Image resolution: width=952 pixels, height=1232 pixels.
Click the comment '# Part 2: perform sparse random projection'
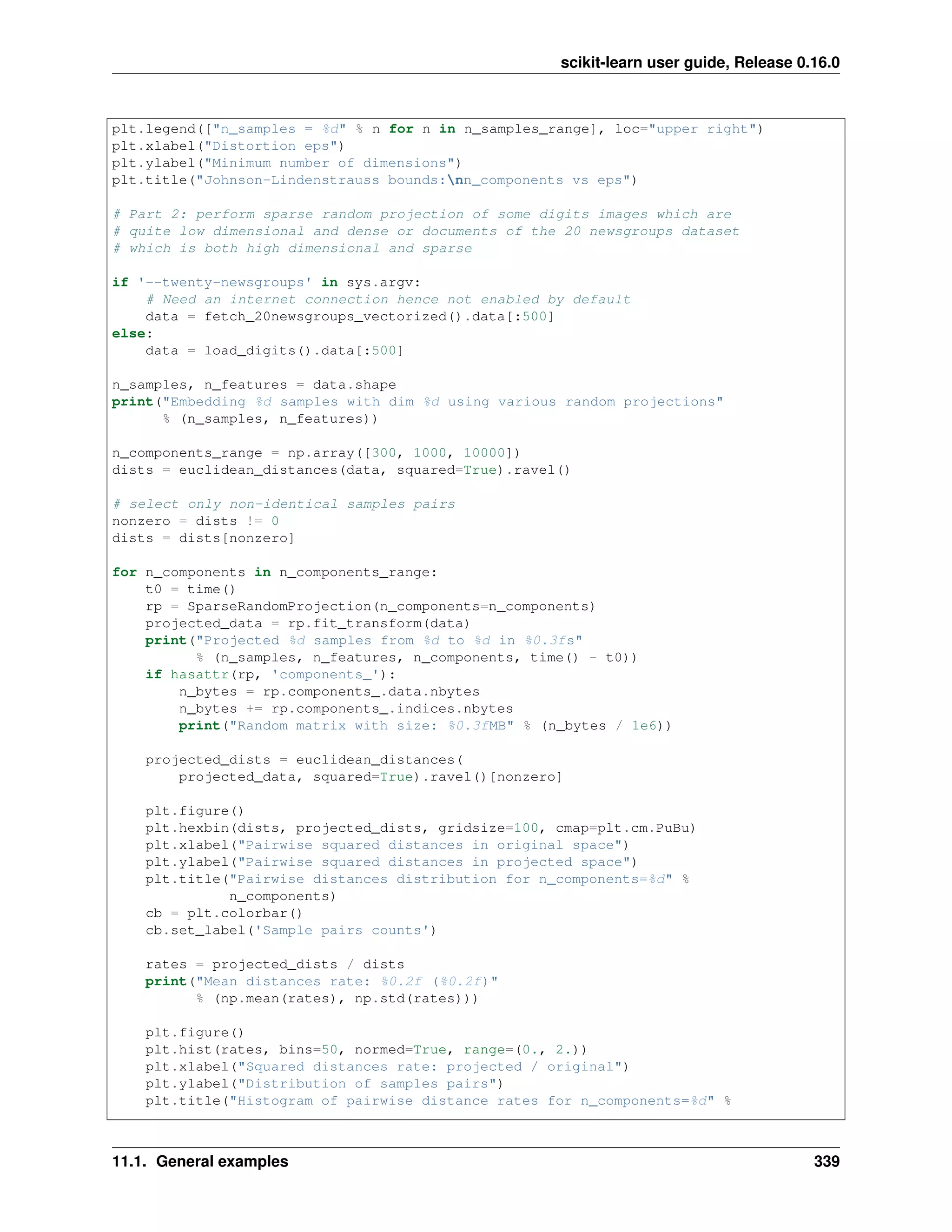422,214
